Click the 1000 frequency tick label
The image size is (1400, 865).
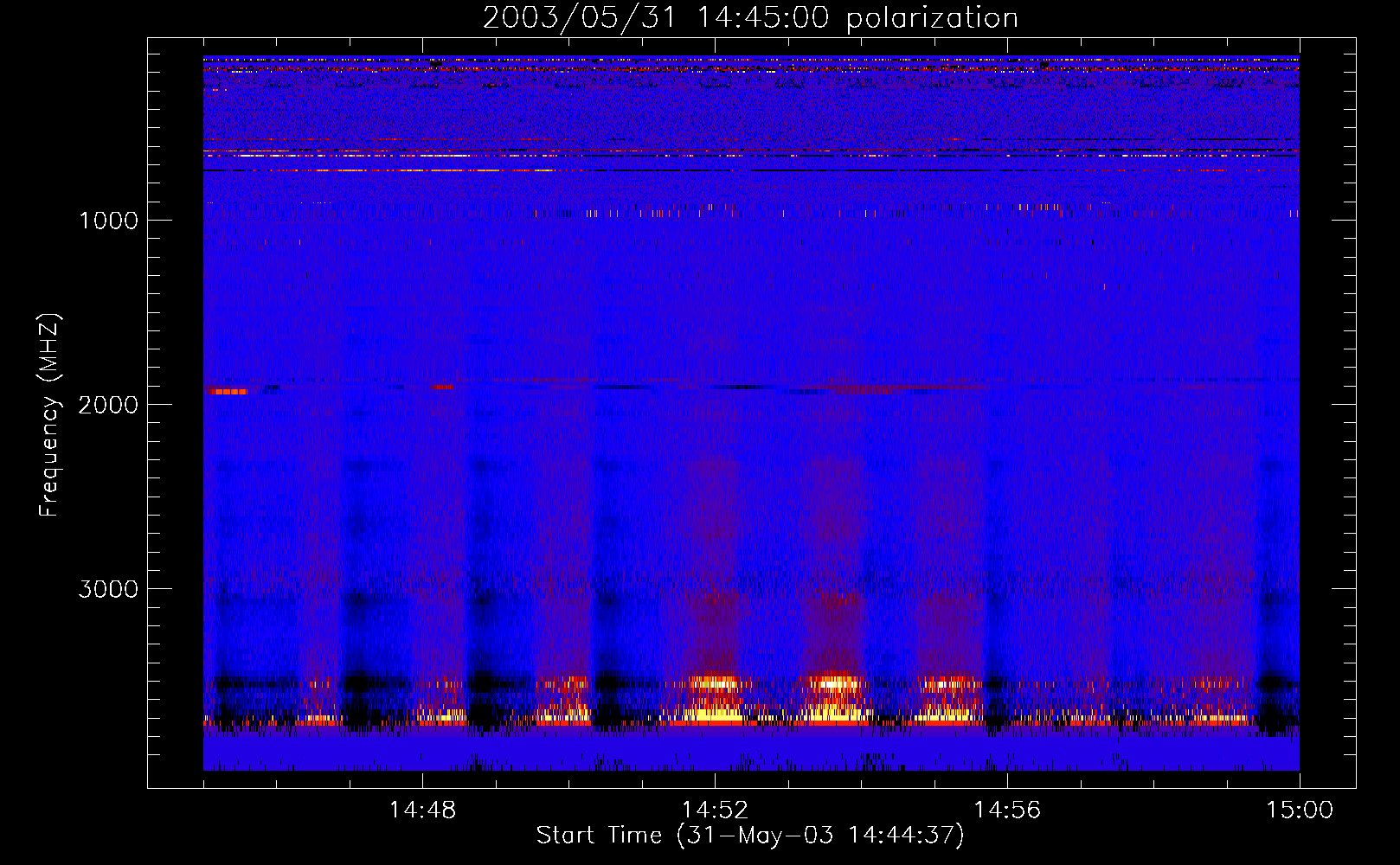[x=108, y=221]
